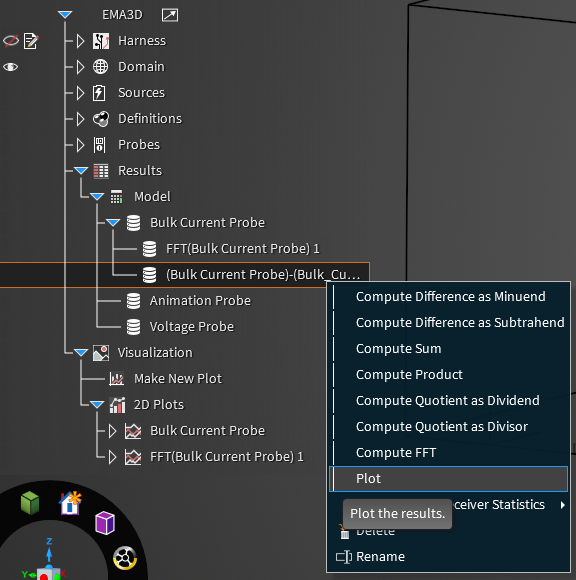Viewport: 576px width, 580px height.
Task: Click the purple cube icon on view wheel
Action: click(105, 523)
